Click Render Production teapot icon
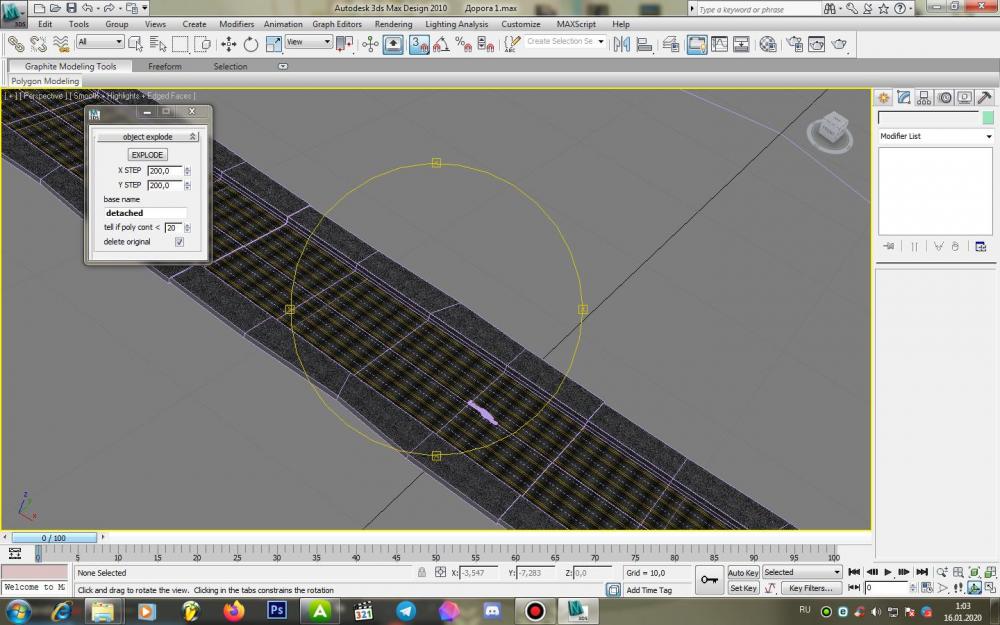The image size is (1000, 625). (x=839, y=44)
